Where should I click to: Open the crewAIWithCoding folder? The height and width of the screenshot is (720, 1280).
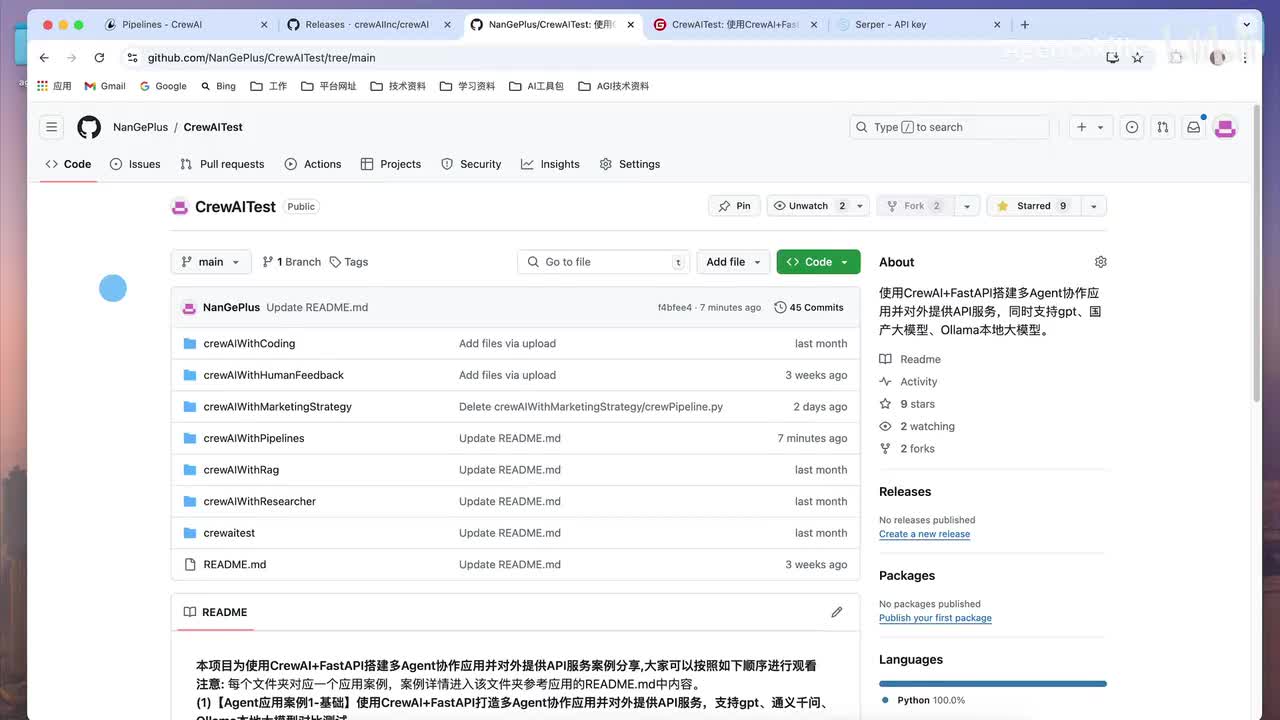coord(249,343)
